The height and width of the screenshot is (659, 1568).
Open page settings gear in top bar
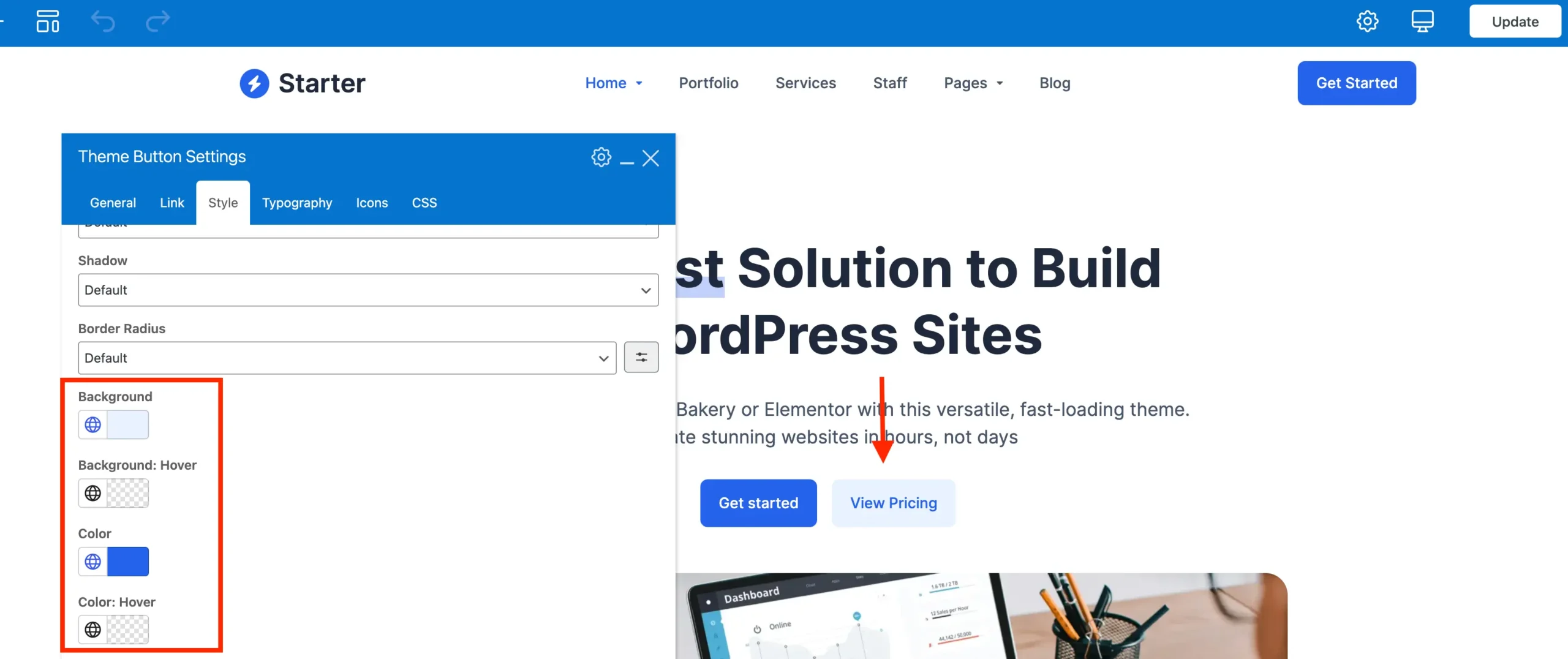(x=1367, y=21)
